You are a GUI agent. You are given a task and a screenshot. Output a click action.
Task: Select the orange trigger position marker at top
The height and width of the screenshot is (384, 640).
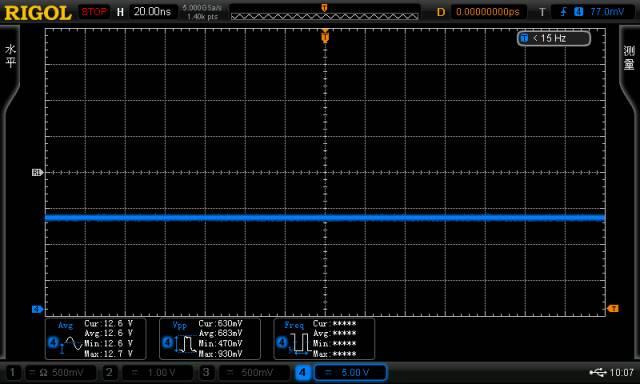pos(325,38)
